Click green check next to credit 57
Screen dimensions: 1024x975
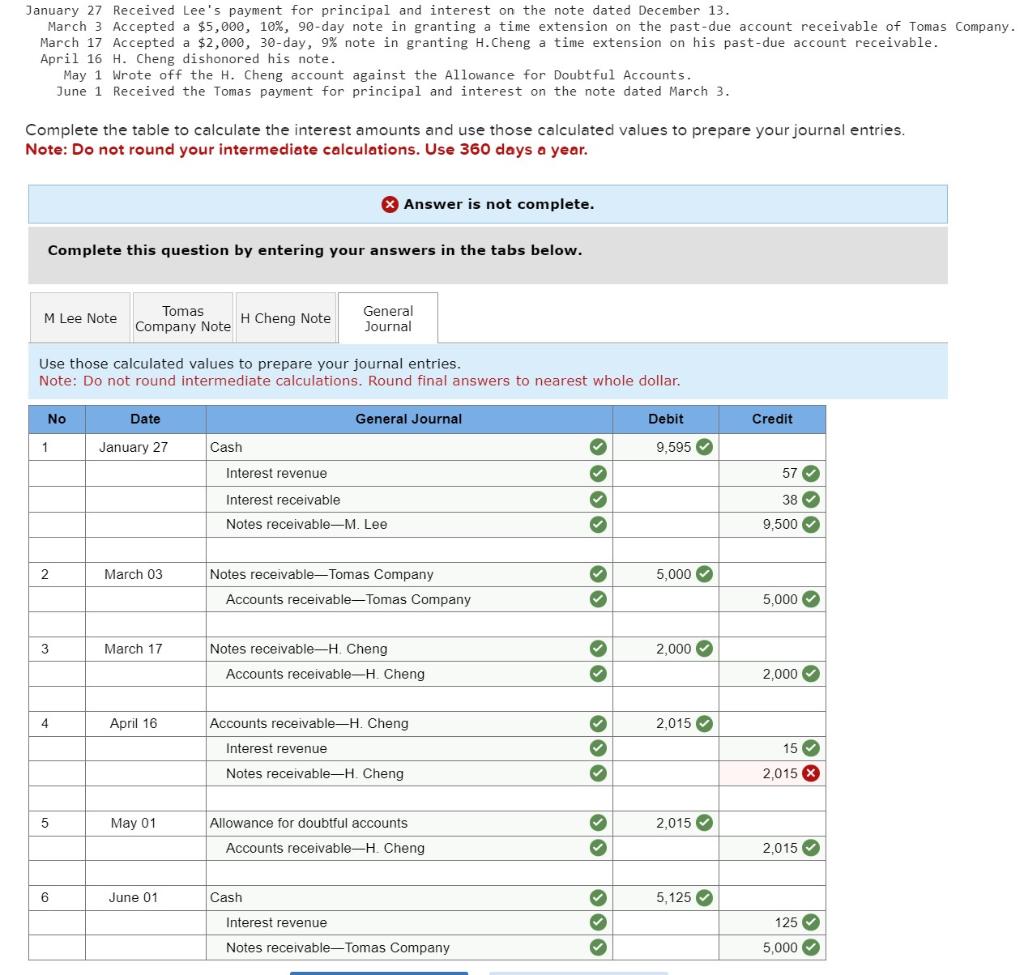pos(810,473)
